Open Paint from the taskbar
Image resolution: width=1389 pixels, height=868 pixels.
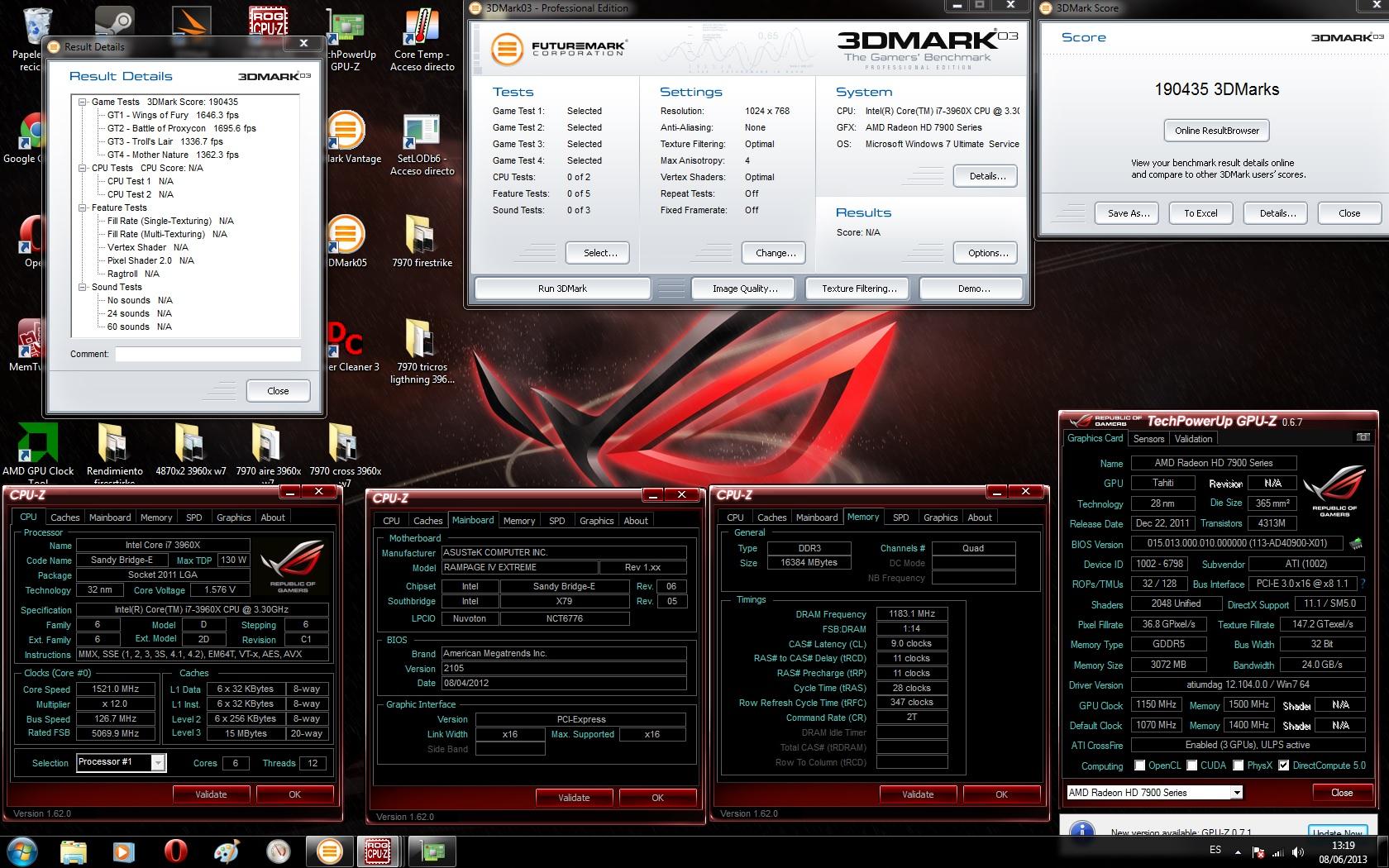tap(227, 851)
